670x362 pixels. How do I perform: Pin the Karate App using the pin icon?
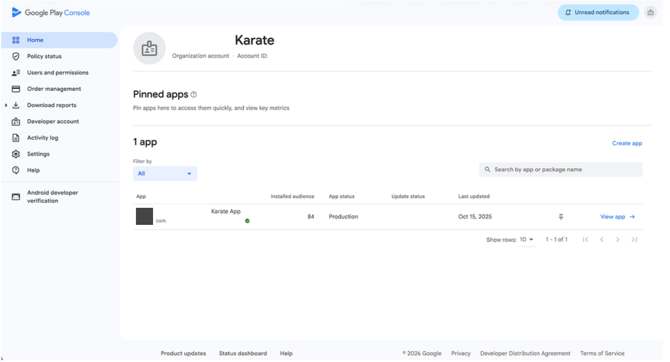pos(561,217)
